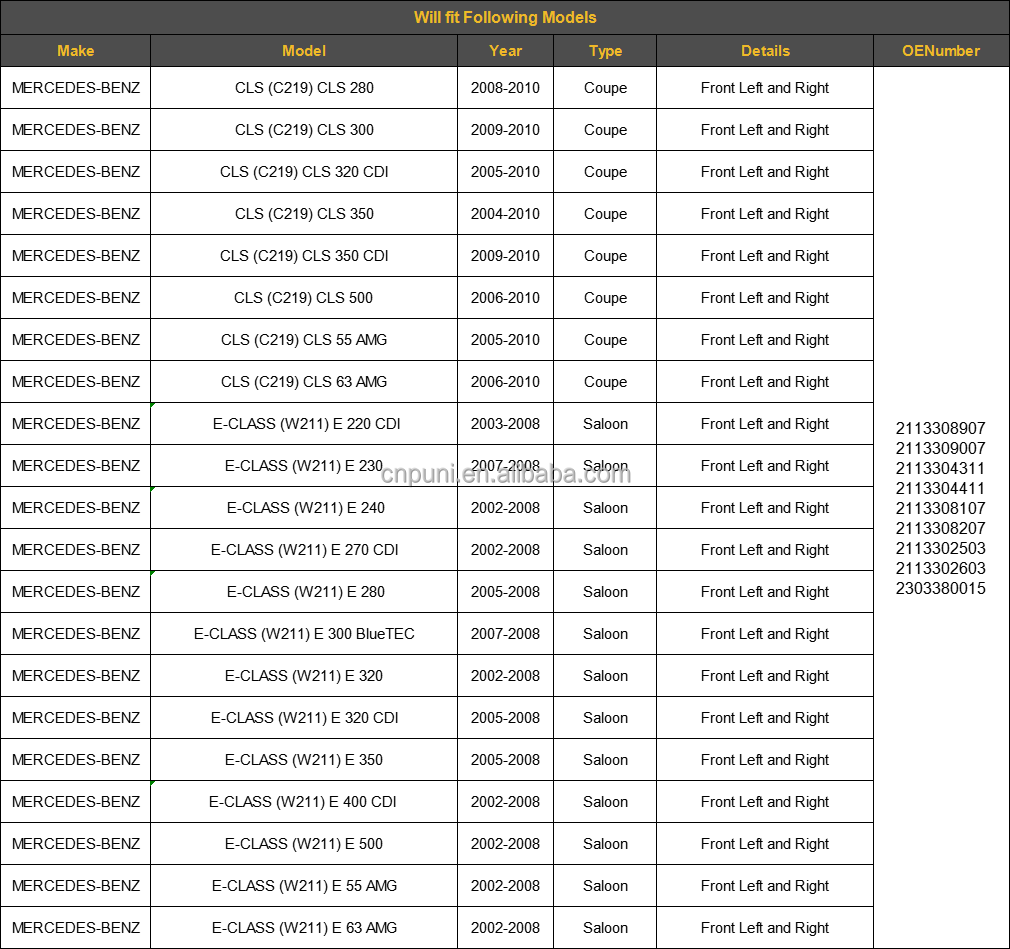Select the E-CLASS (W211) E 280 cell
Screen dimensions: 1010x949
(304, 591)
